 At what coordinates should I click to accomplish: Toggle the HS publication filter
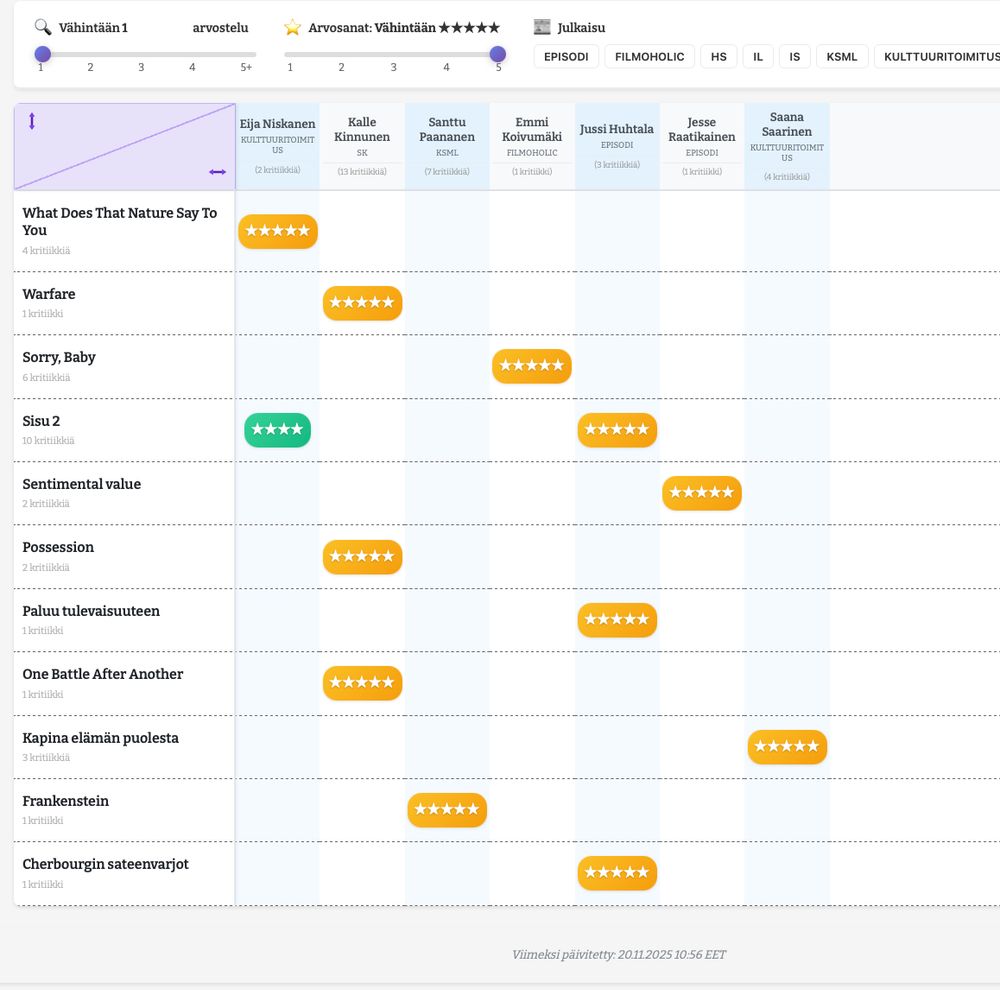pos(719,57)
